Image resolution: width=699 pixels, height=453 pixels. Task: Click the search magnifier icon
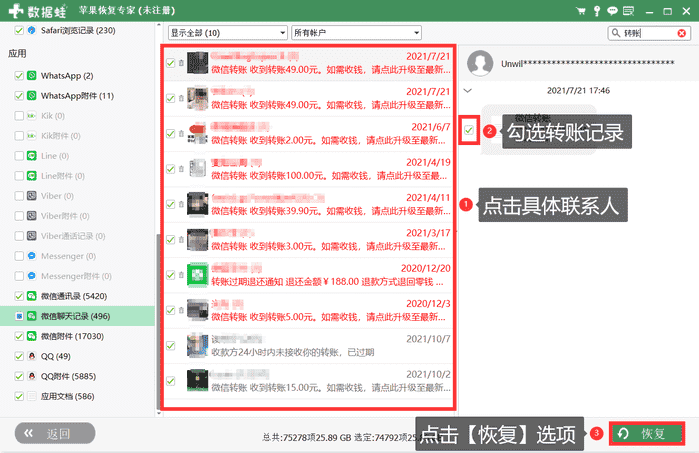(616, 33)
